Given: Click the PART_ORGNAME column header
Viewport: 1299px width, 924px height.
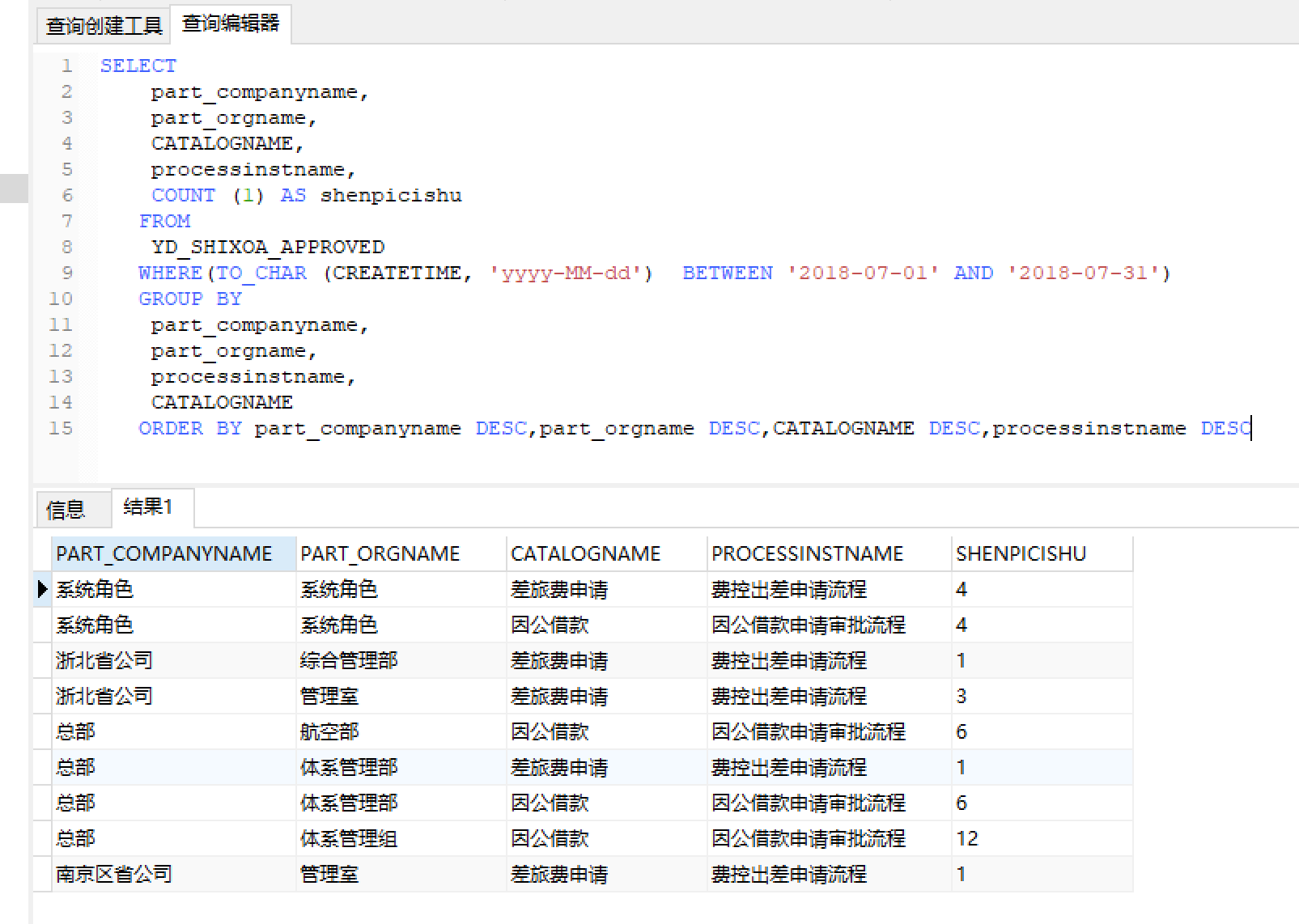Looking at the screenshot, I should 380,553.
